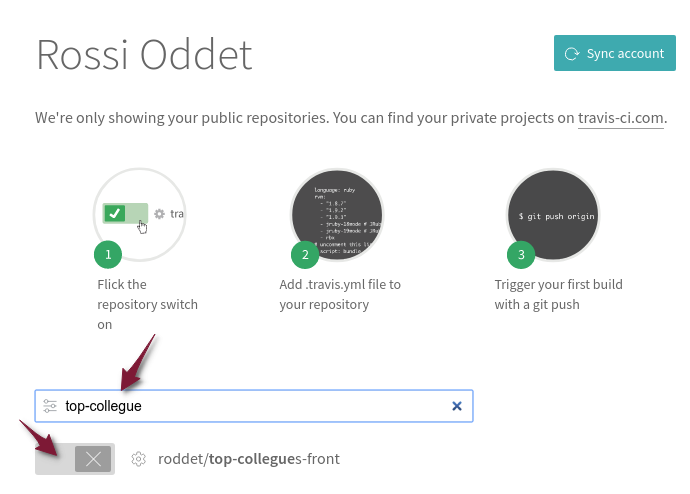
Task: Click the Rossi Oddet account heading
Action: click(144, 55)
